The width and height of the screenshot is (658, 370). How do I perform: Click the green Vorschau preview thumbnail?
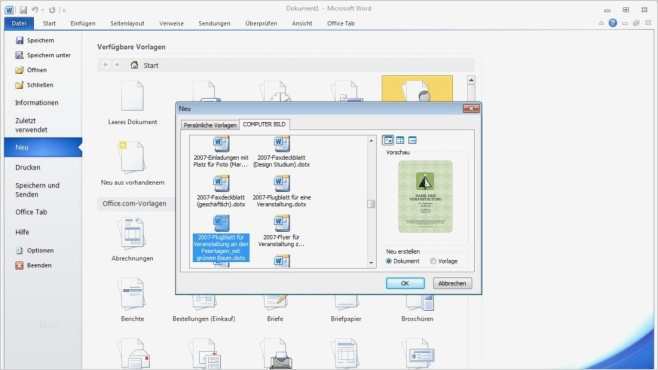click(426, 196)
